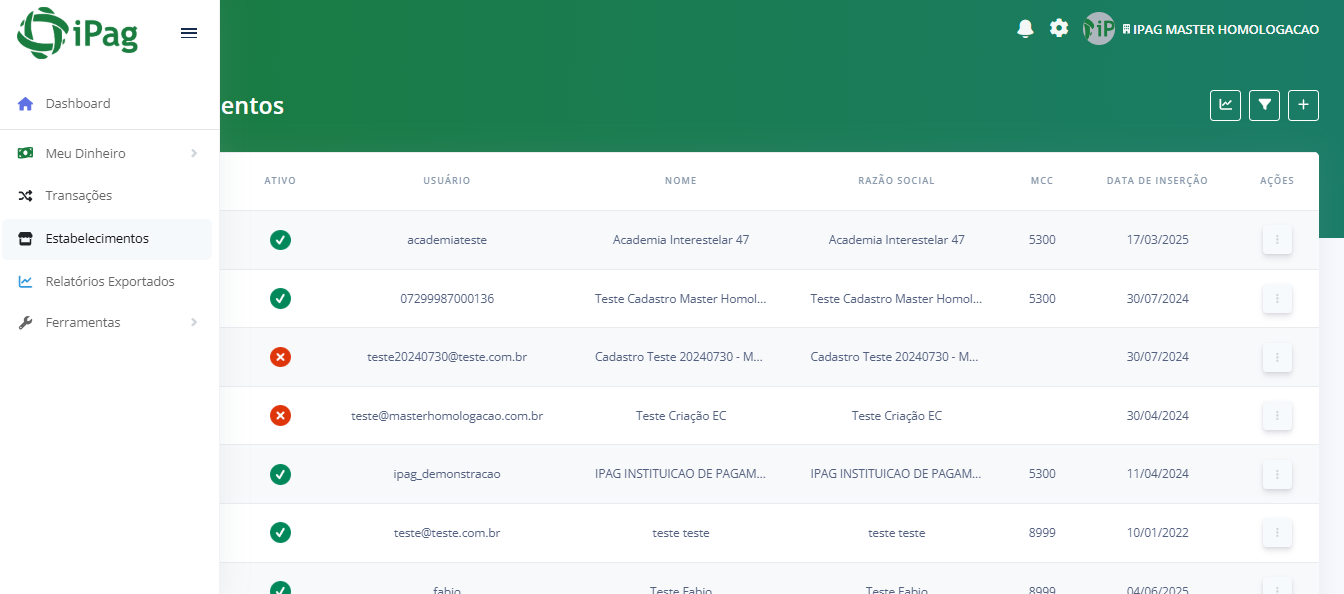Click user cell teste20240730@teste.com.br
Viewport: 1344px width, 594px height.
447,357
